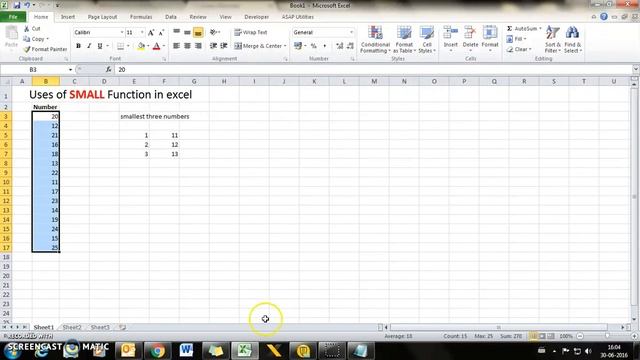
Task: Click the Copy button in the ribbon
Action: click(x=36, y=39)
